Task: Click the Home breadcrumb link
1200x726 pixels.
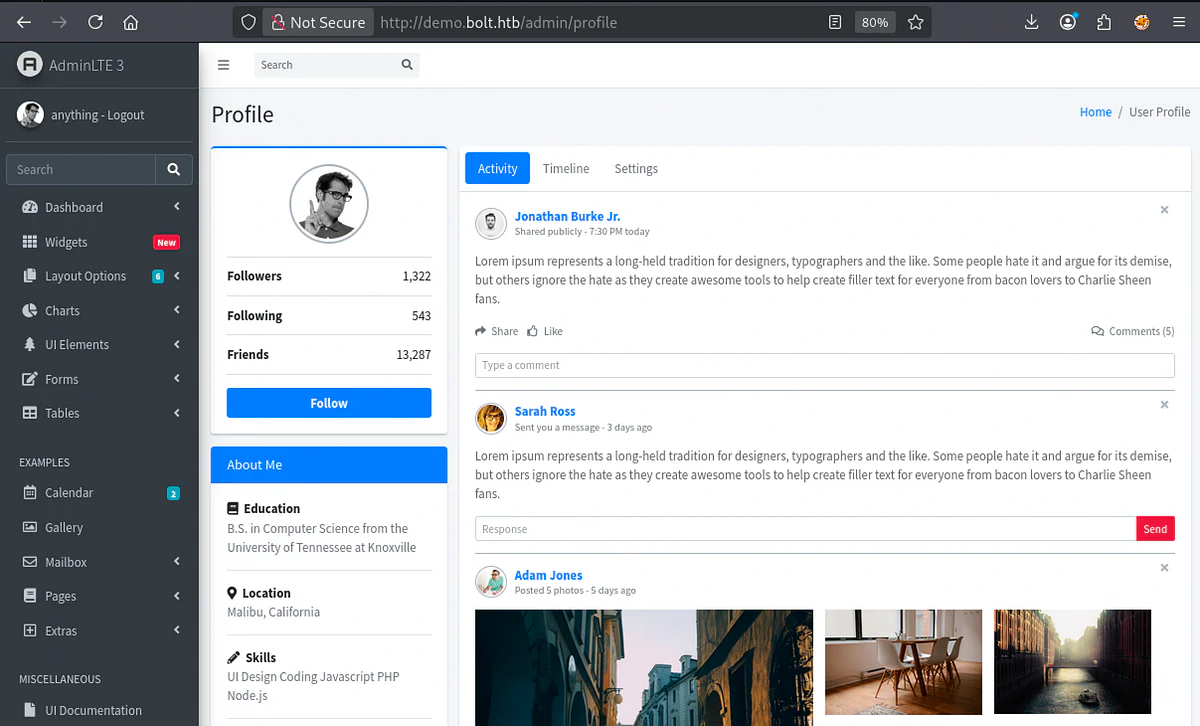Action: pyautogui.click(x=1095, y=112)
